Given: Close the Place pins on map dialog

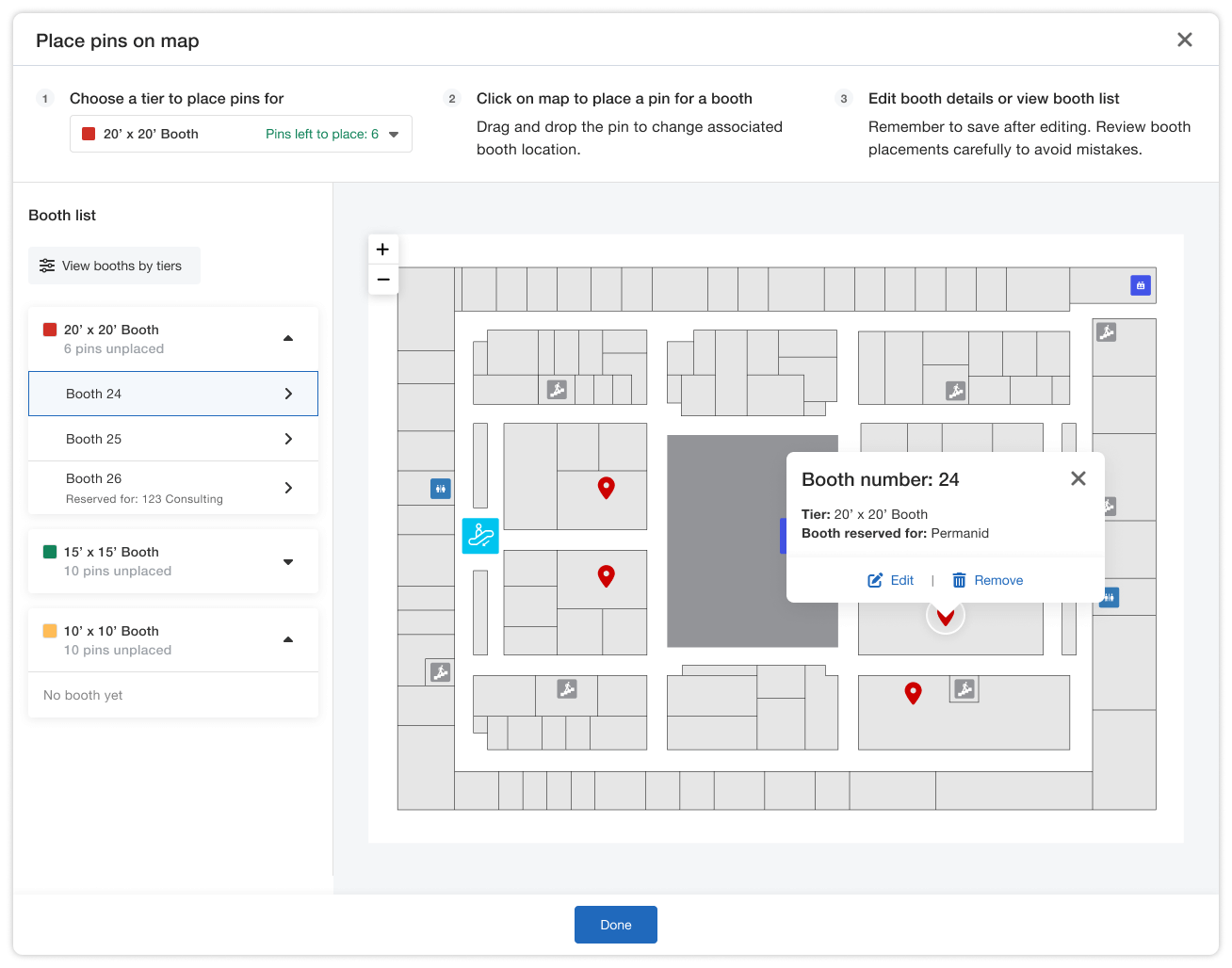Looking at the screenshot, I should coord(1184,40).
